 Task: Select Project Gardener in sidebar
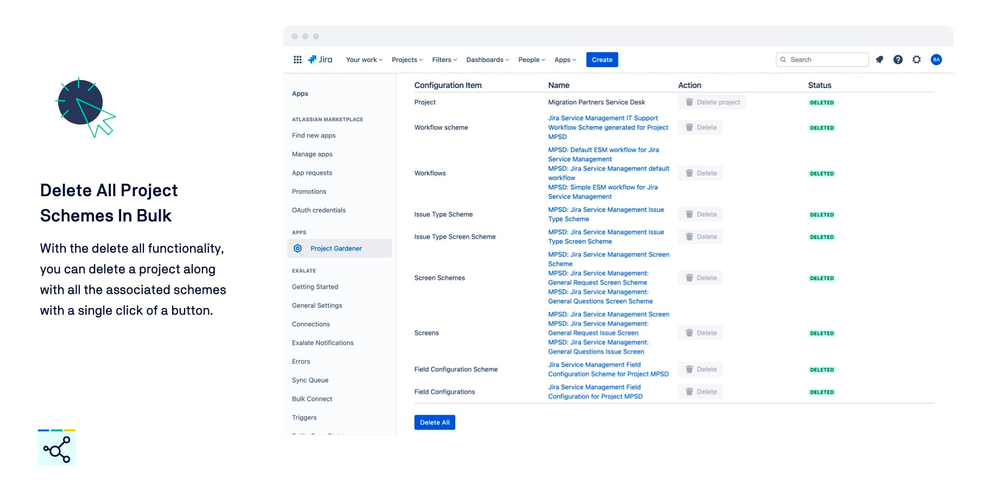click(x=340, y=248)
